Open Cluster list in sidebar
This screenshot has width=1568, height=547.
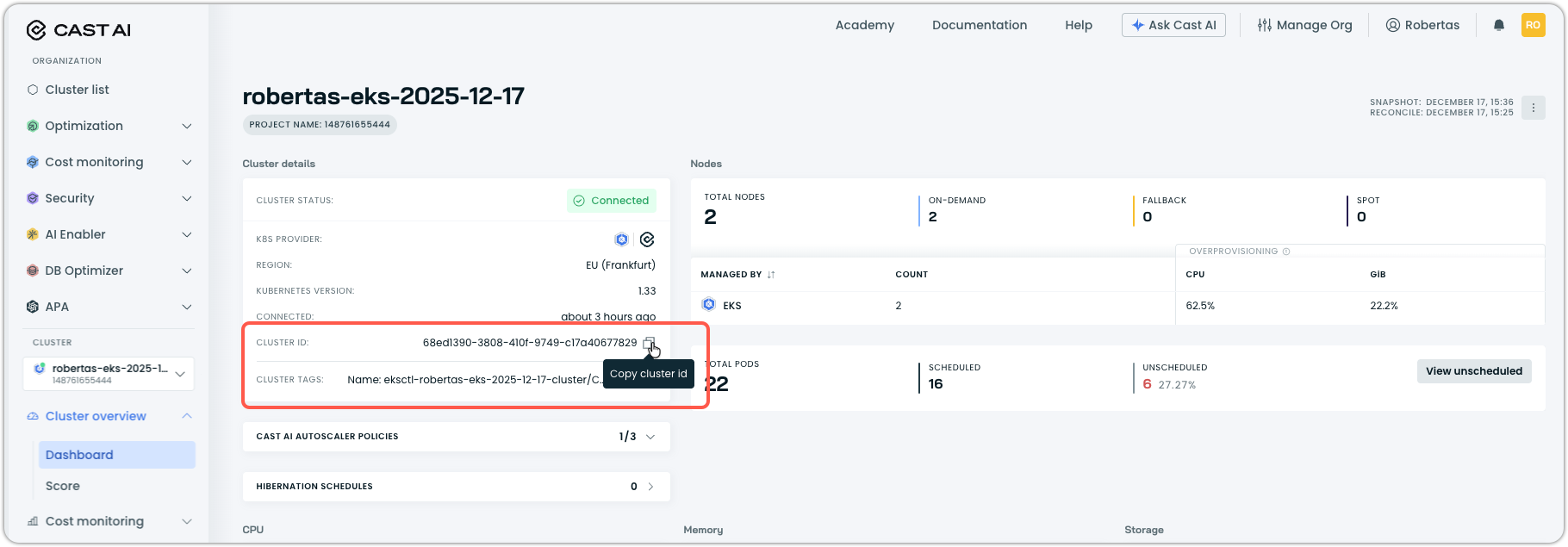77,90
